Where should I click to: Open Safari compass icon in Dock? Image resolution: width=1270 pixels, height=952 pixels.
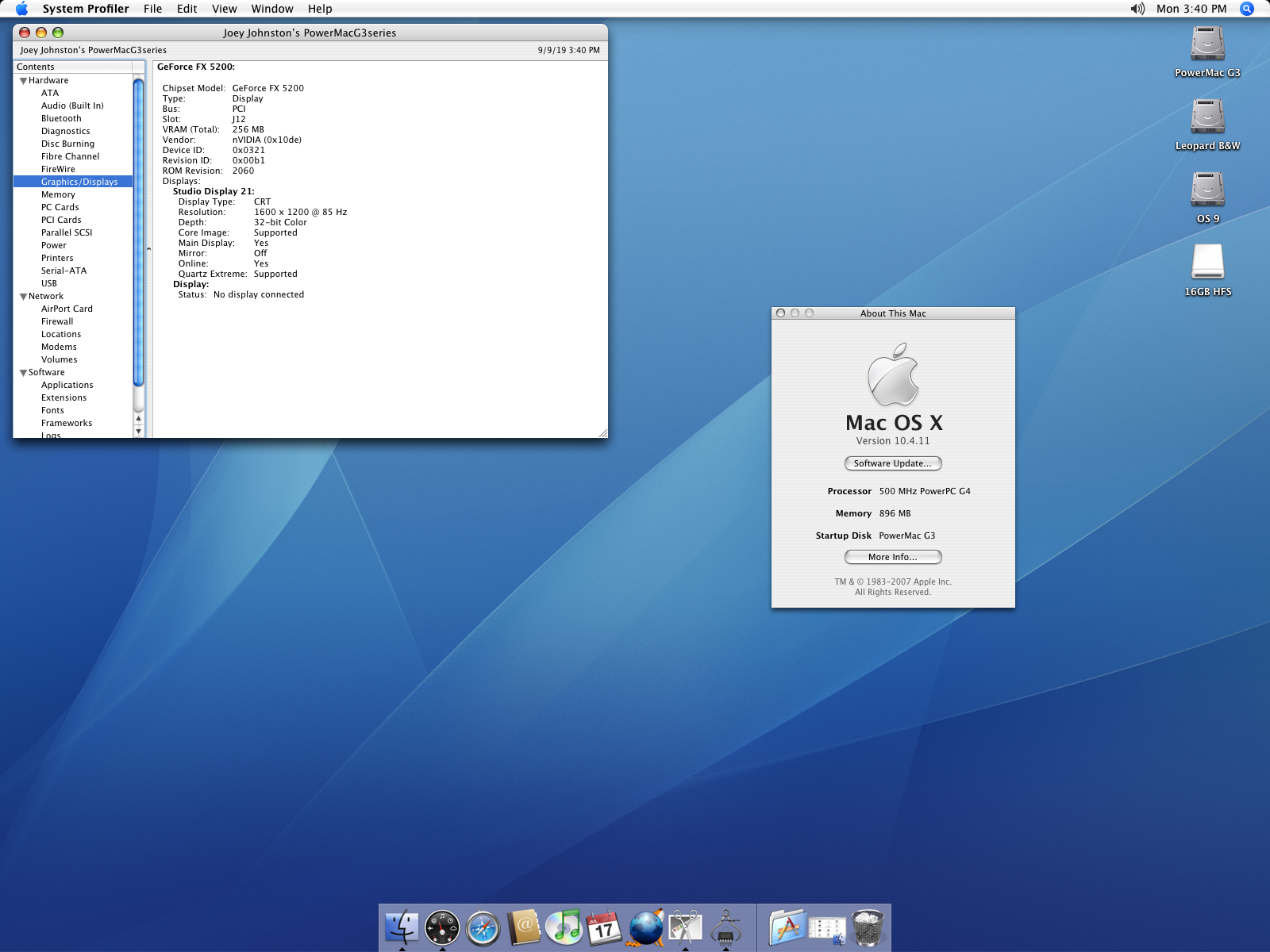pos(483,927)
